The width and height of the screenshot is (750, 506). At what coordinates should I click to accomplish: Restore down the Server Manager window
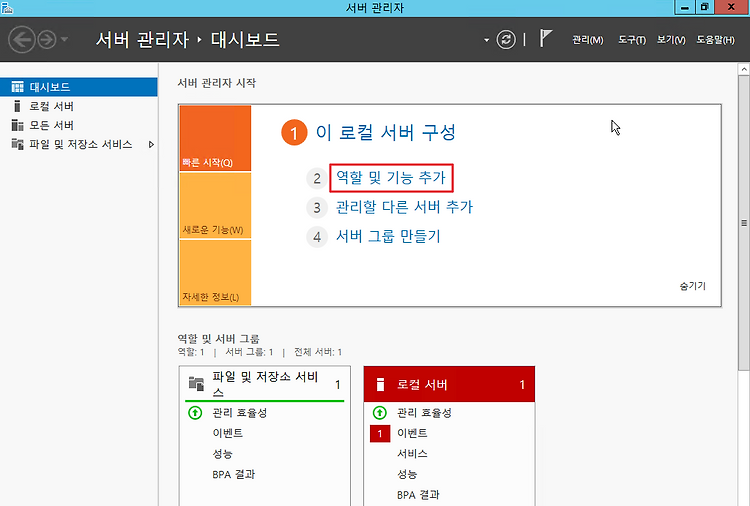(705, 7)
